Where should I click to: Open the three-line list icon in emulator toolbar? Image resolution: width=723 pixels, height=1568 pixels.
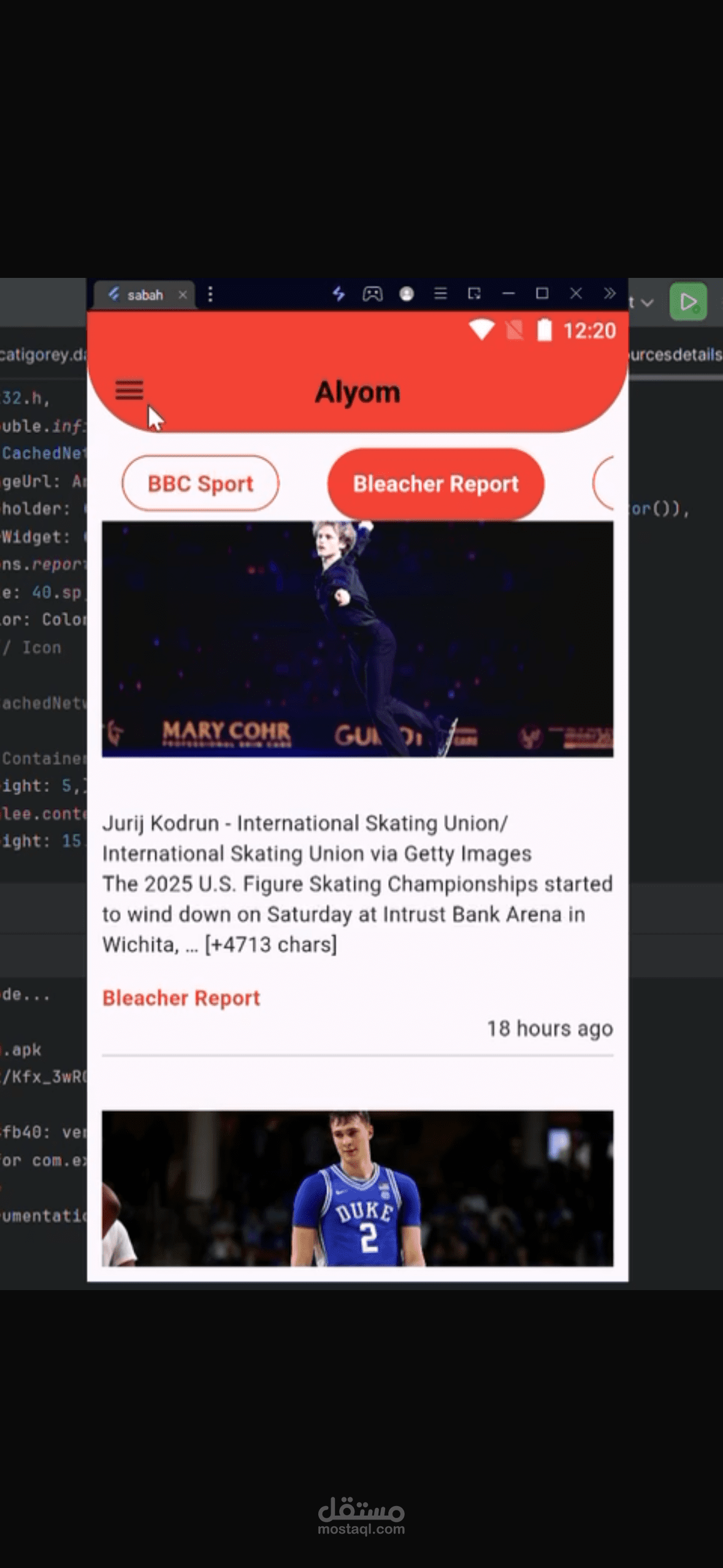click(x=440, y=294)
